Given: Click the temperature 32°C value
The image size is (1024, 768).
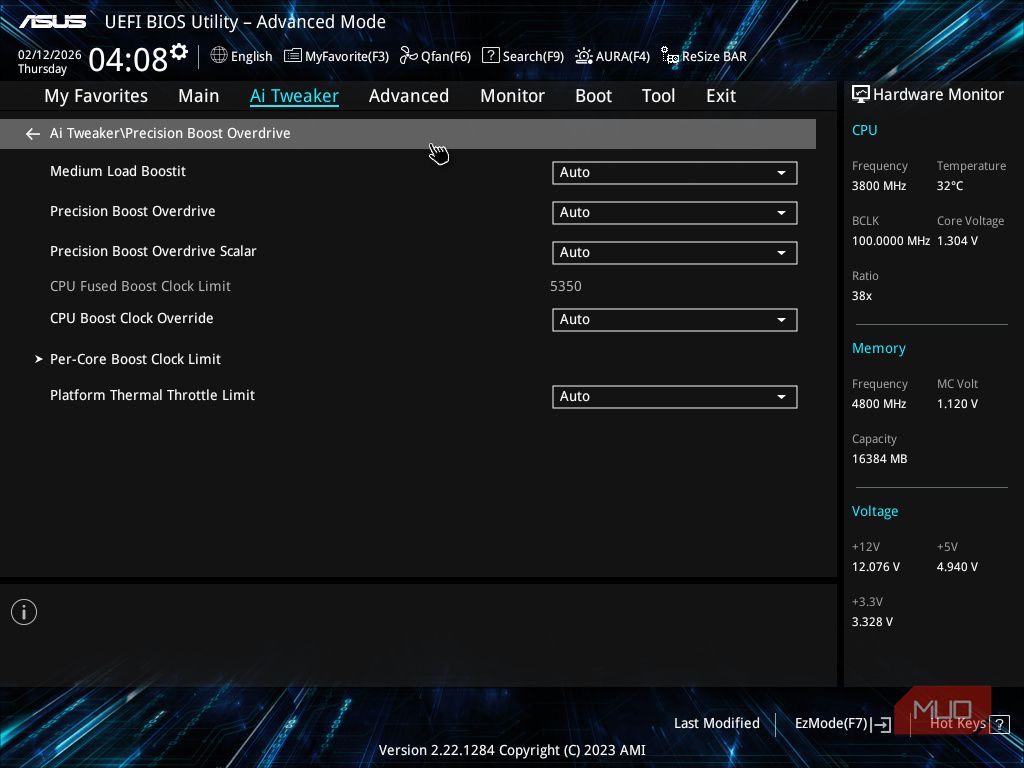Looking at the screenshot, I should tap(950, 186).
